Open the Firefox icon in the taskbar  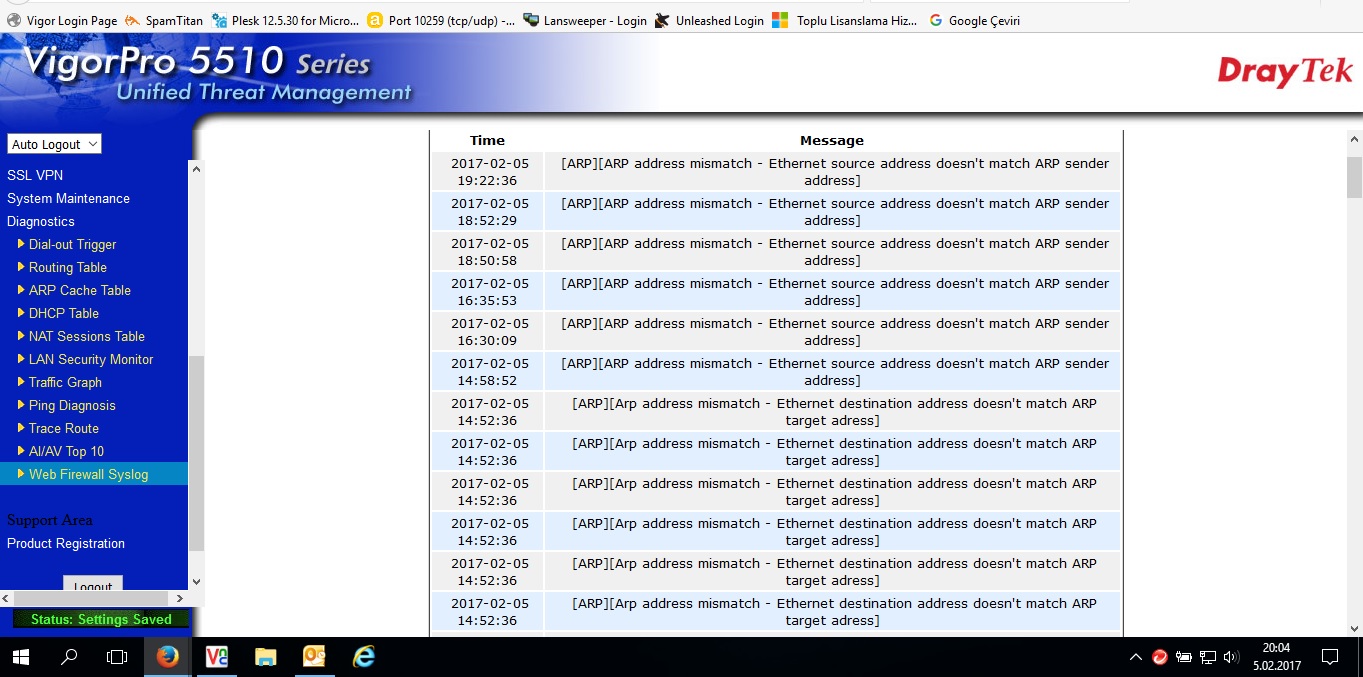(x=167, y=656)
